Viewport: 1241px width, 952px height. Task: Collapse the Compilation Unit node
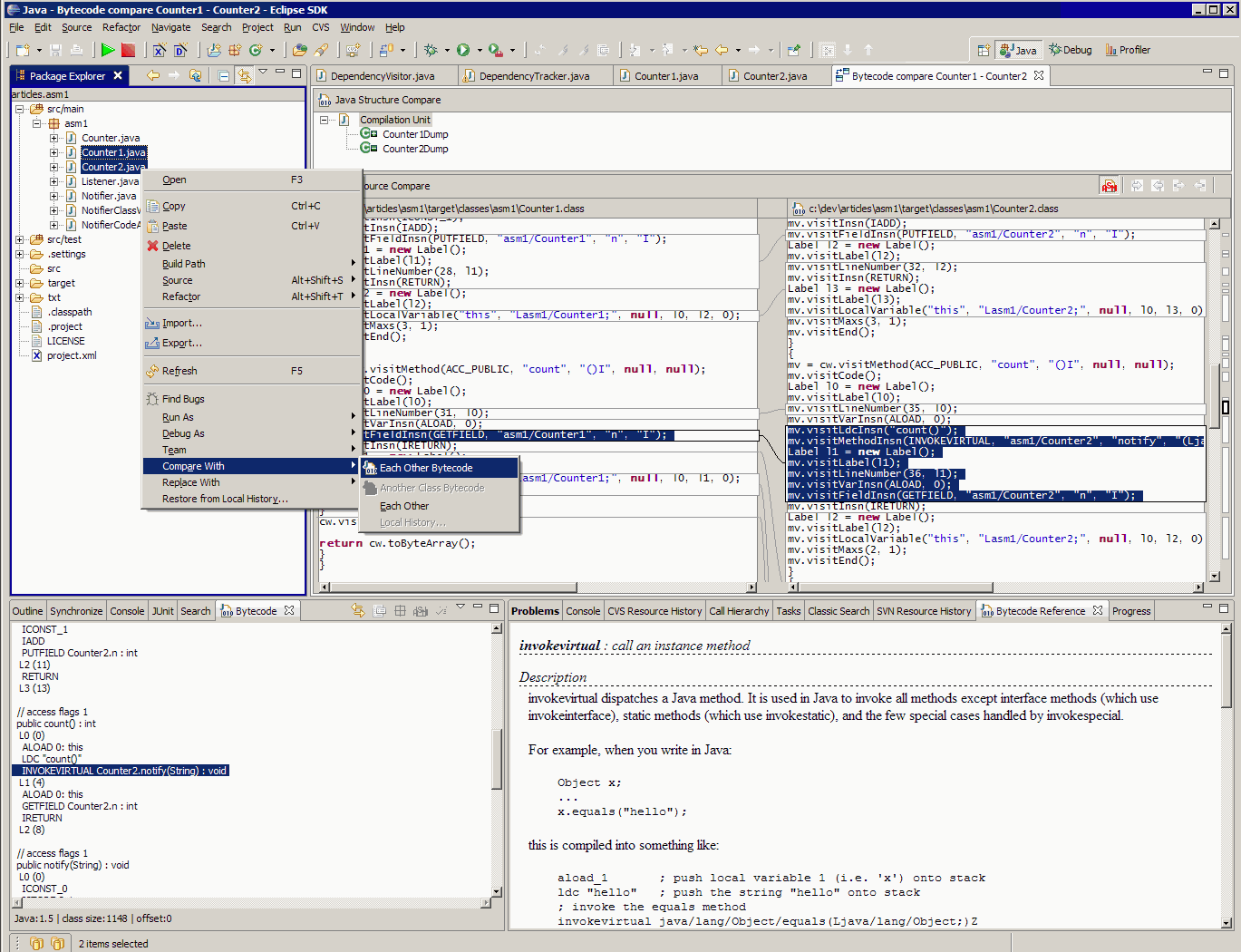click(x=324, y=120)
